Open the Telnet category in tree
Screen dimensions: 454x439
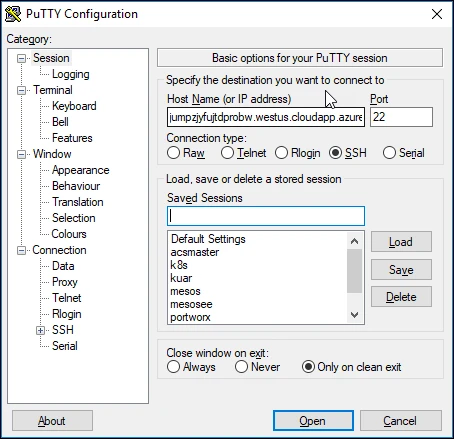tap(67, 298)
